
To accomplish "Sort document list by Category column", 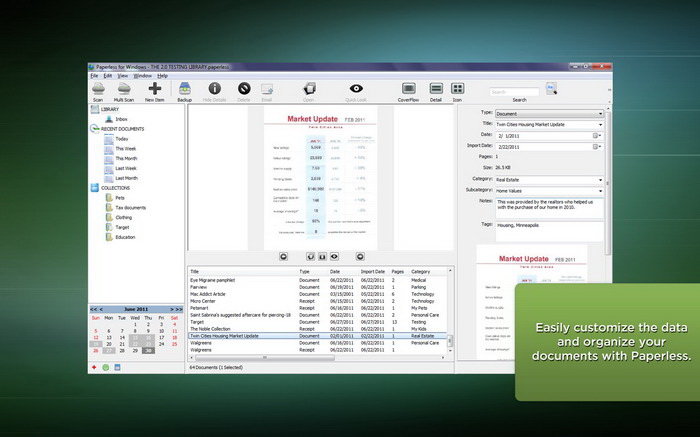I will click(x=428, y=271).
